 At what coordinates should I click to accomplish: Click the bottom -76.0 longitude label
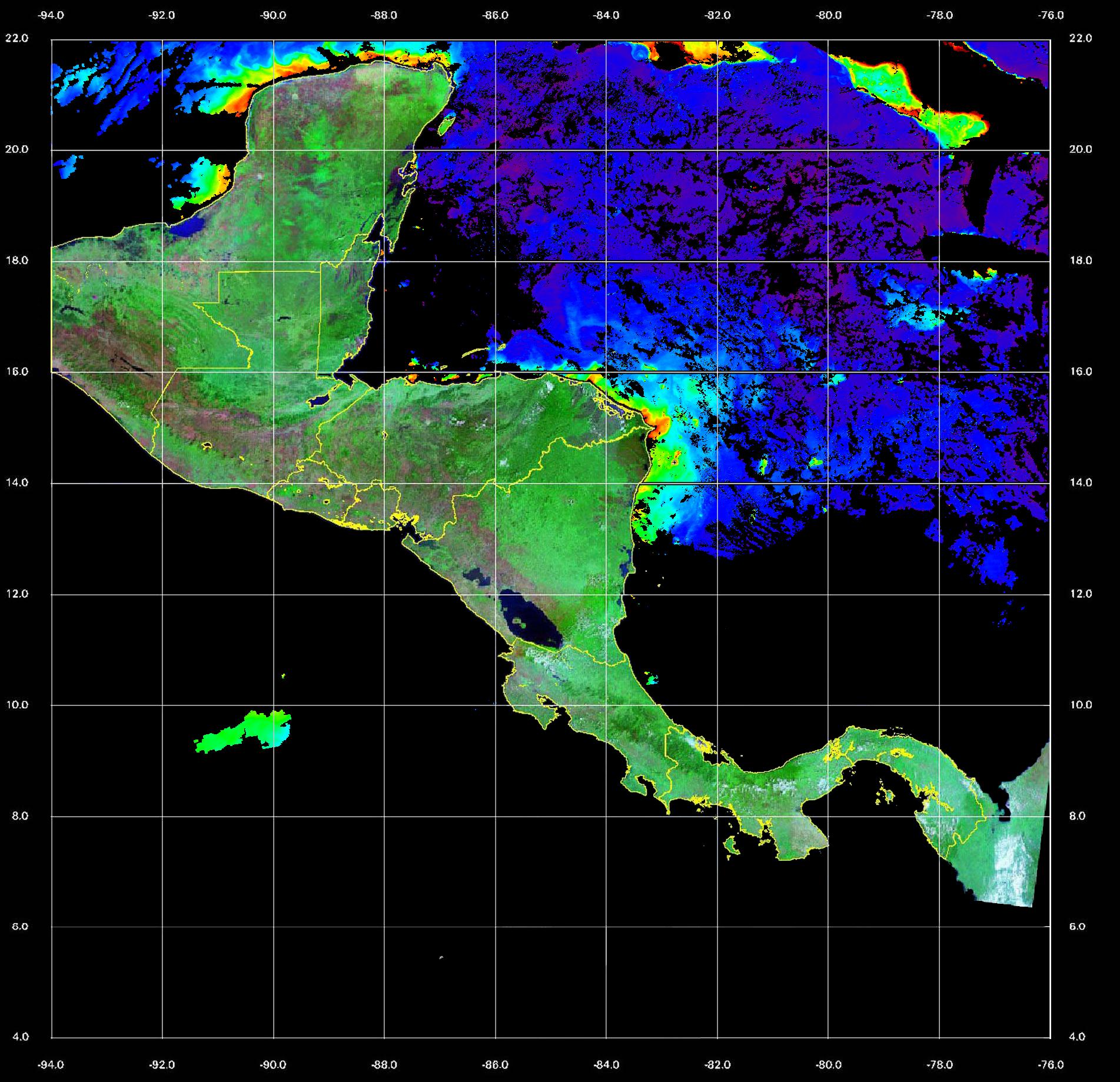1051,1064
